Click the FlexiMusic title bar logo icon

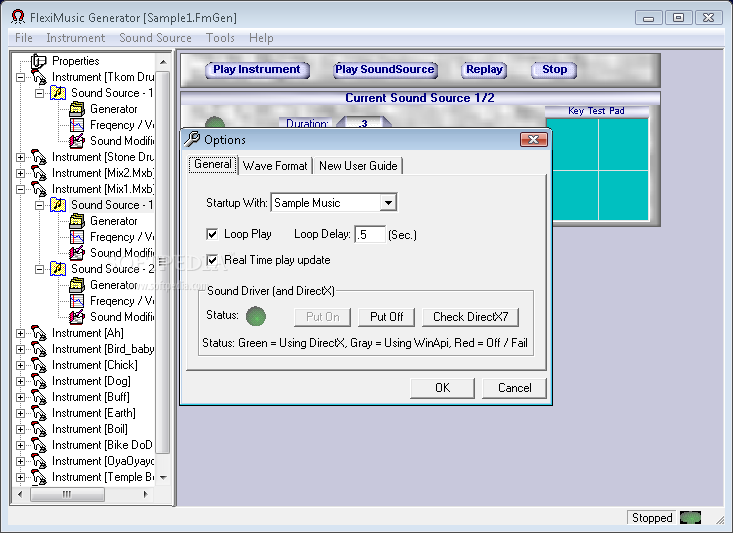tap(18, 17)
